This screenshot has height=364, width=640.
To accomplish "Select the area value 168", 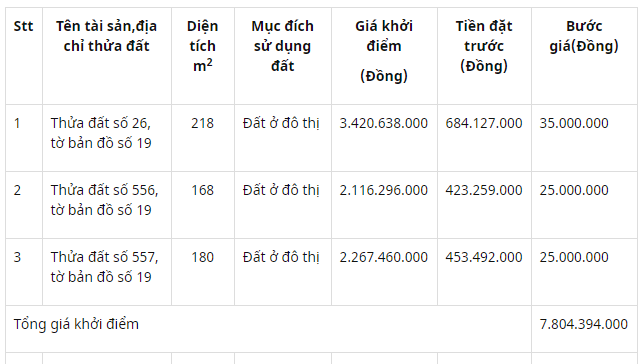I will point(202,190).
